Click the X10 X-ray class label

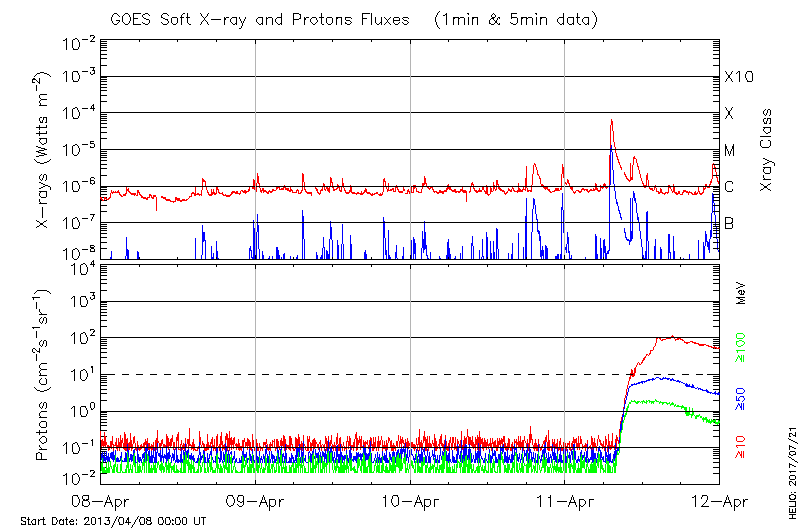[x=738, y=77]
